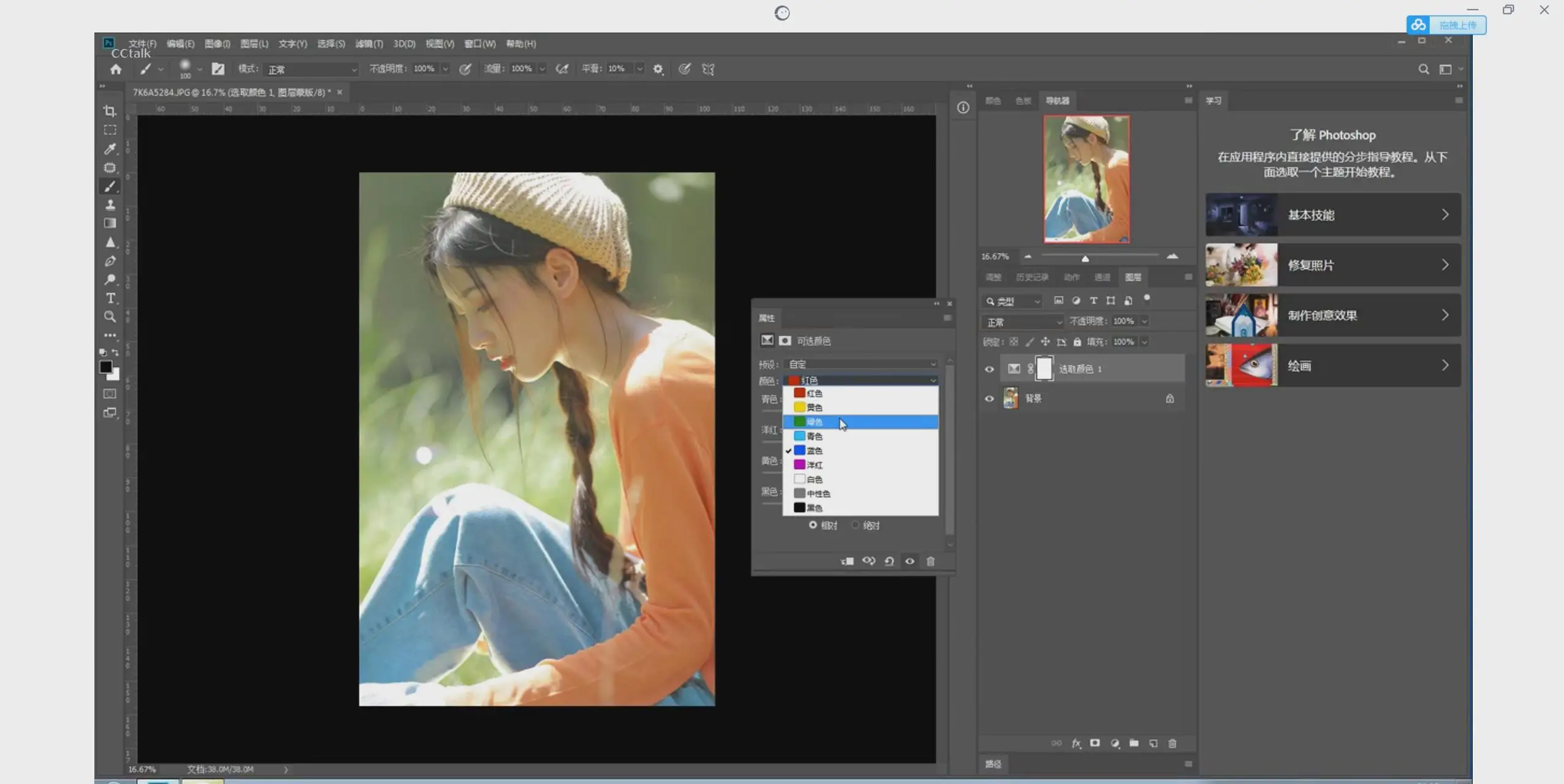The width and height of the screenshot is (1564, 784).
Task: Select the Gradient tool
Action: pyautogui.click(x=110, y=224)
